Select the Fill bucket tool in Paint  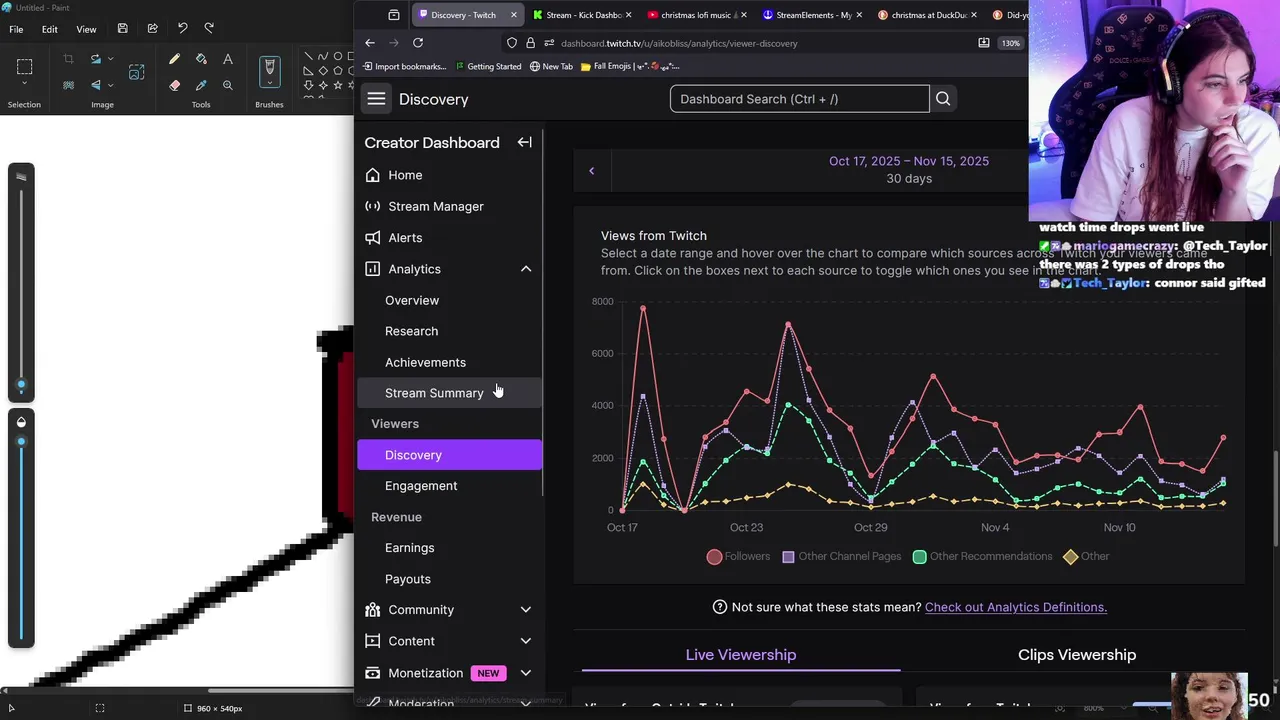click(x=201, y=59)
